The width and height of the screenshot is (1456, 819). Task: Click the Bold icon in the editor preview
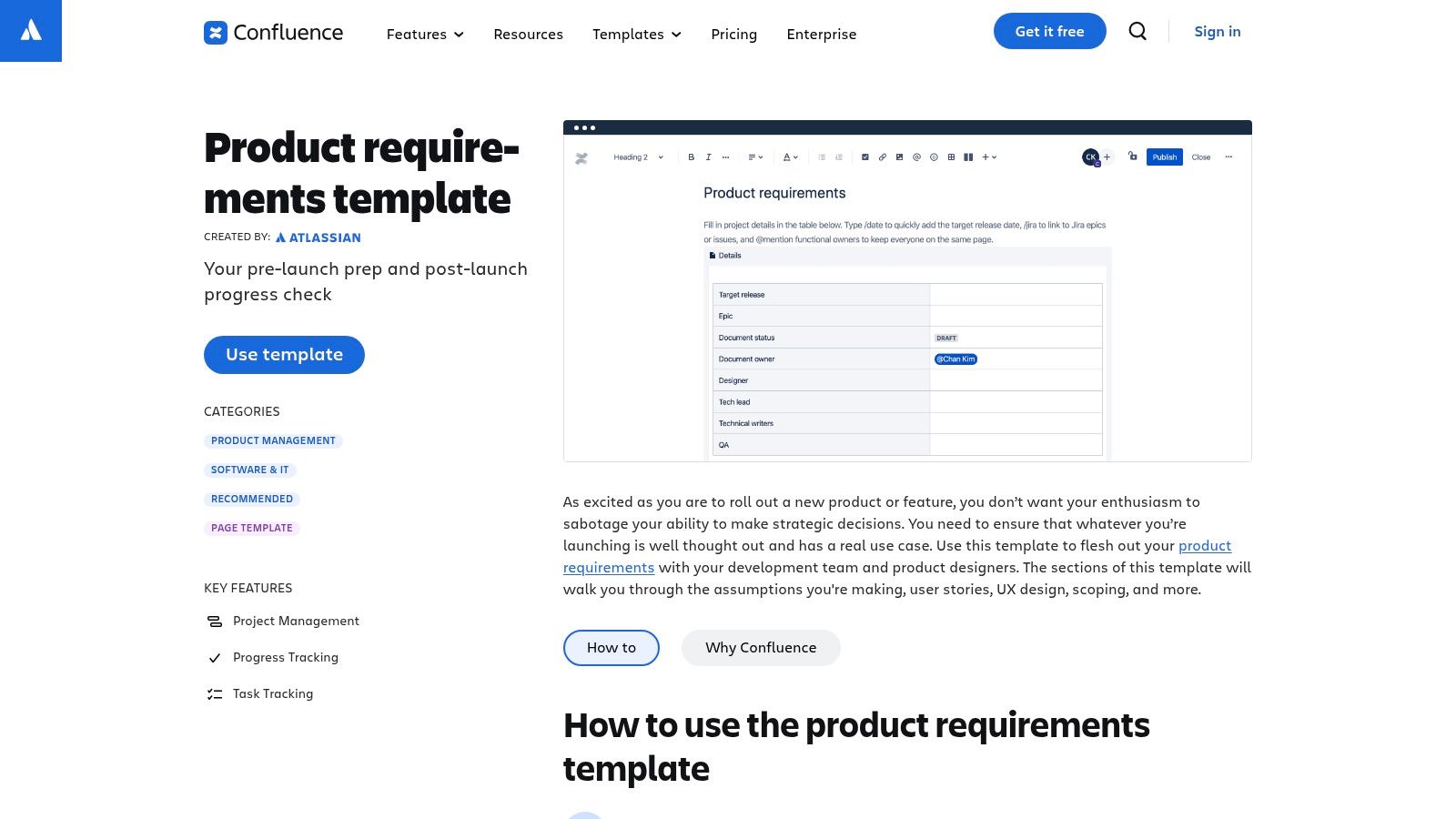click(691, 157)
